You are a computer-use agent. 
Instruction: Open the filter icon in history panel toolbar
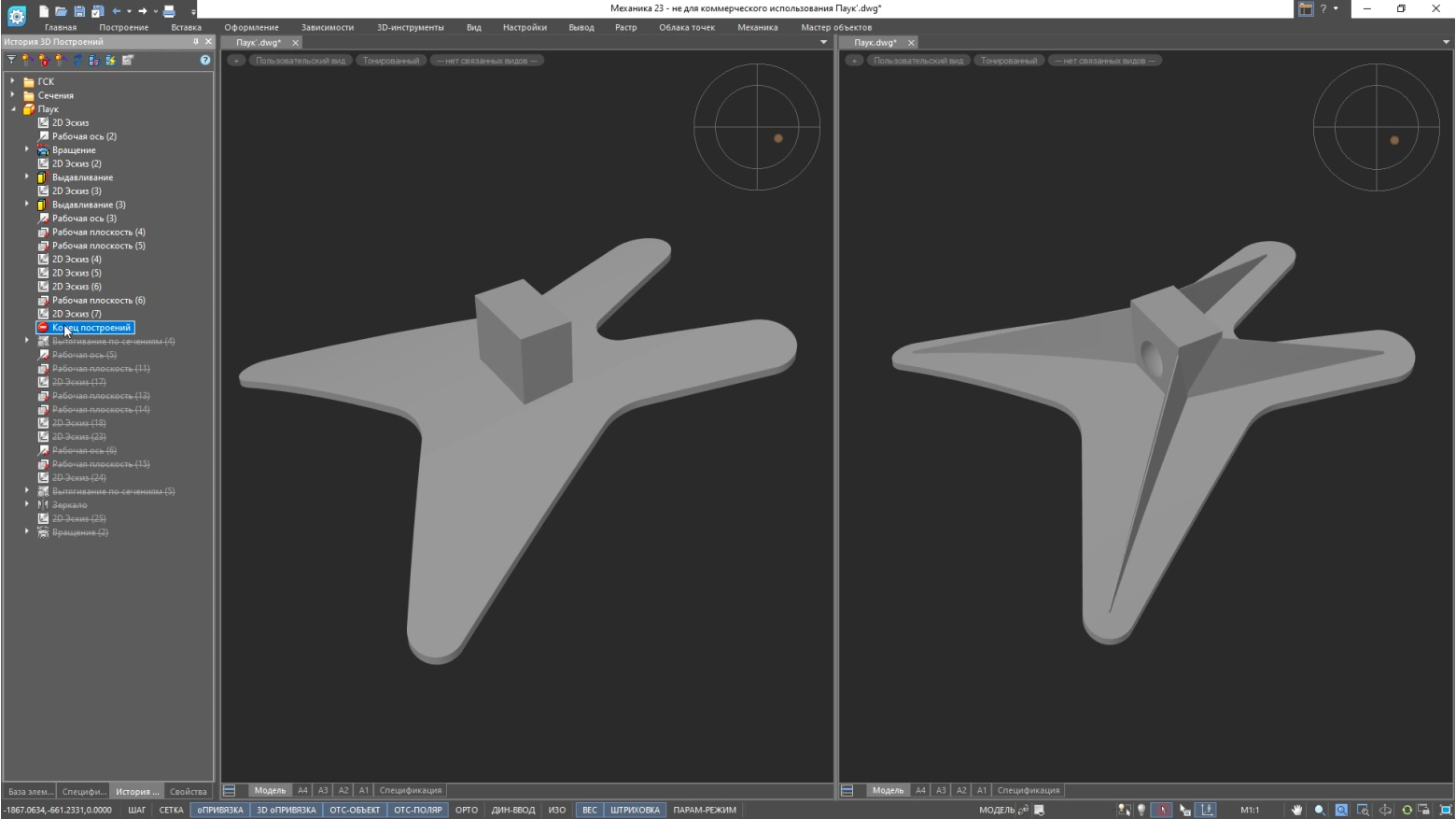pos(11,60)
